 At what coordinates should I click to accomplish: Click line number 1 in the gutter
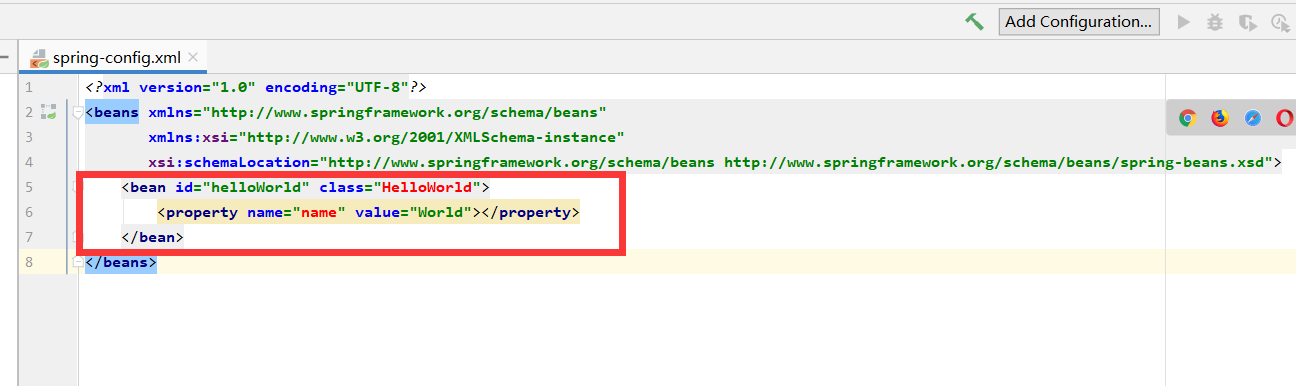(29, 88)
